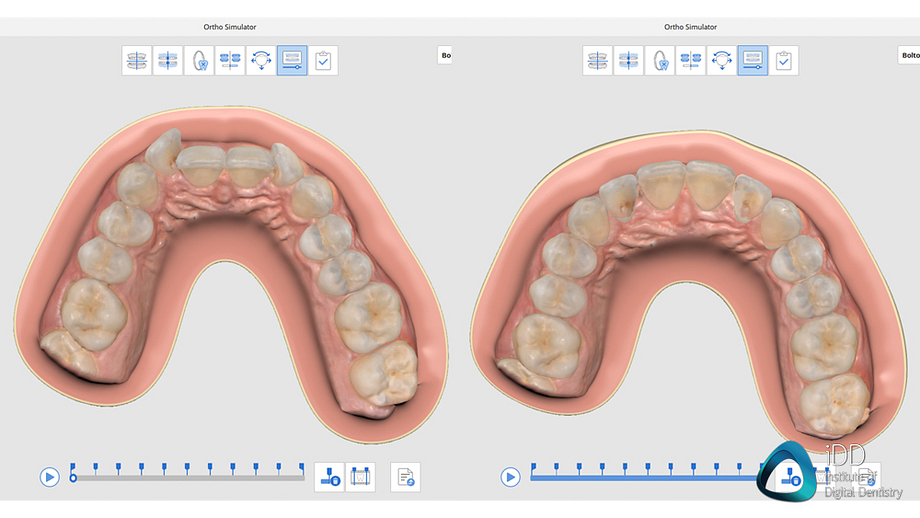The image size is (920, 518).
Task: Open the report document icon below left model
Action: tap(405, 477)
